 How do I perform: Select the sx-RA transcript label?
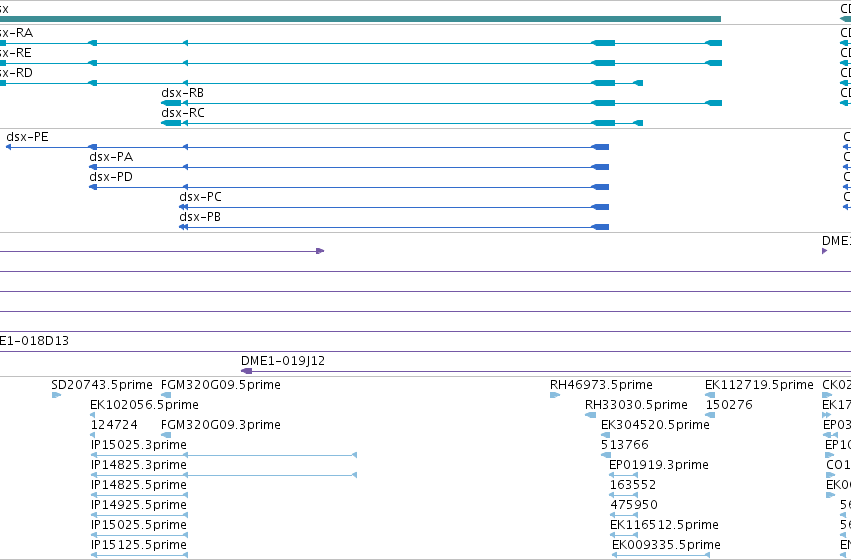16,33
